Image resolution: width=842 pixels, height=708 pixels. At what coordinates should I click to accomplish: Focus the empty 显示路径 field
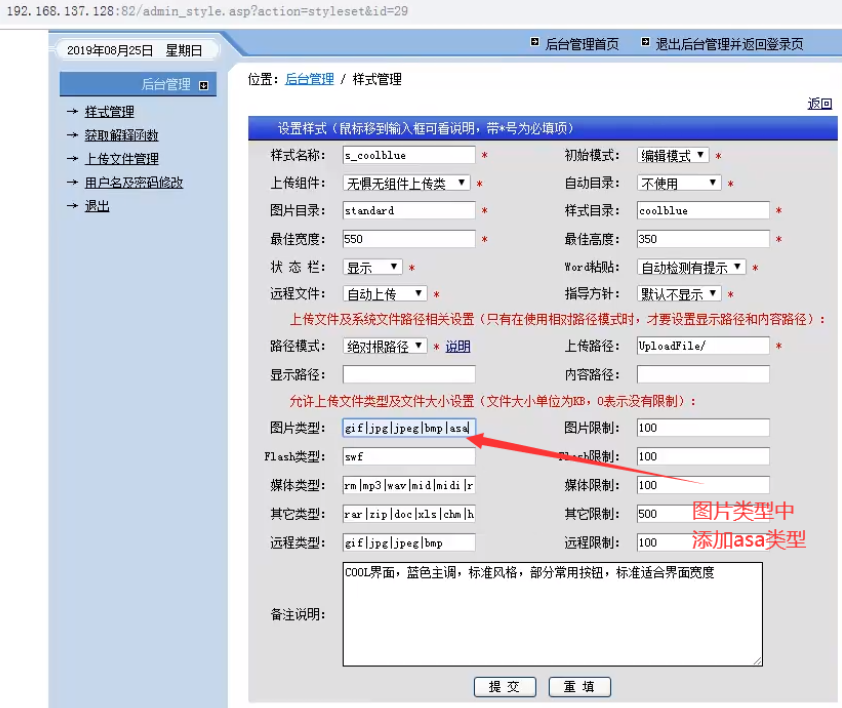click(409, 374)
